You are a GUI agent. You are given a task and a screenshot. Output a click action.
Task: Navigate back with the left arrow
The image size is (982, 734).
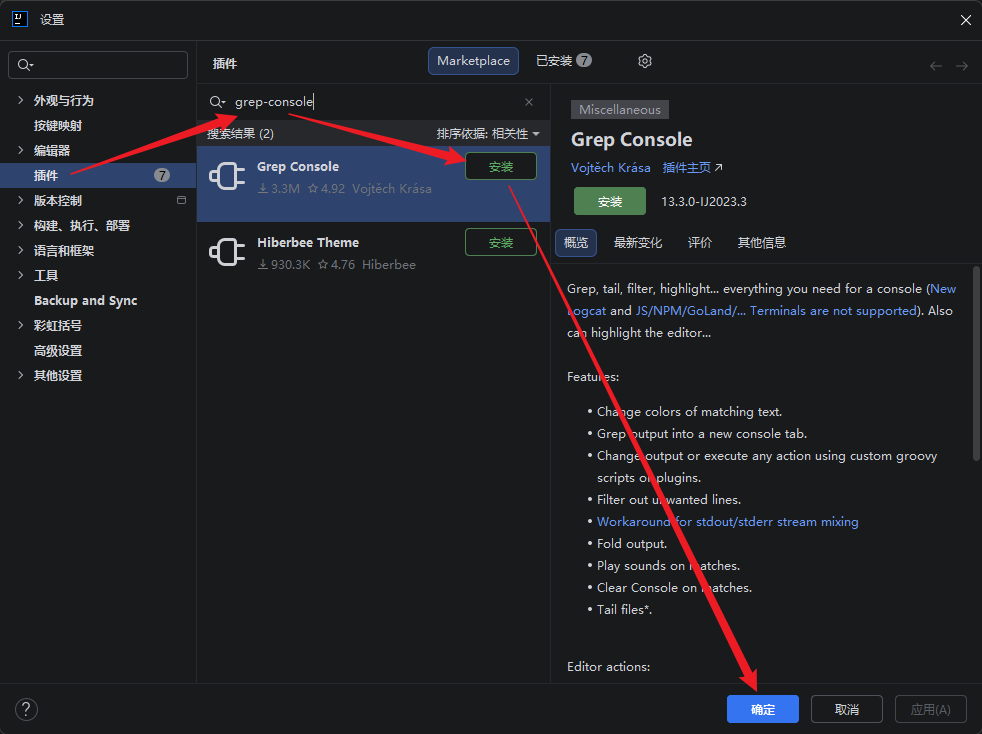pos(936,66)
